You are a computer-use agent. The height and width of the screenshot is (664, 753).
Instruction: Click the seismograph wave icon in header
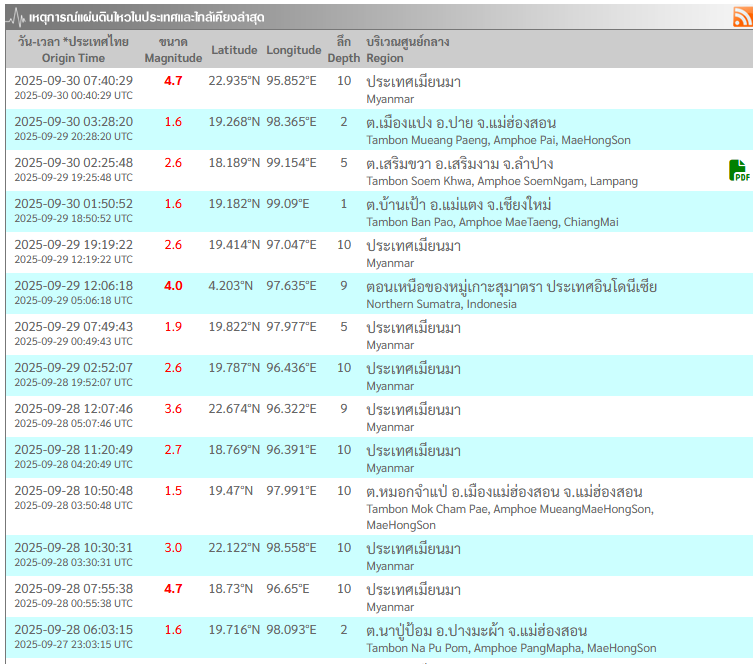pyautogui.click(x=17, y=18)
